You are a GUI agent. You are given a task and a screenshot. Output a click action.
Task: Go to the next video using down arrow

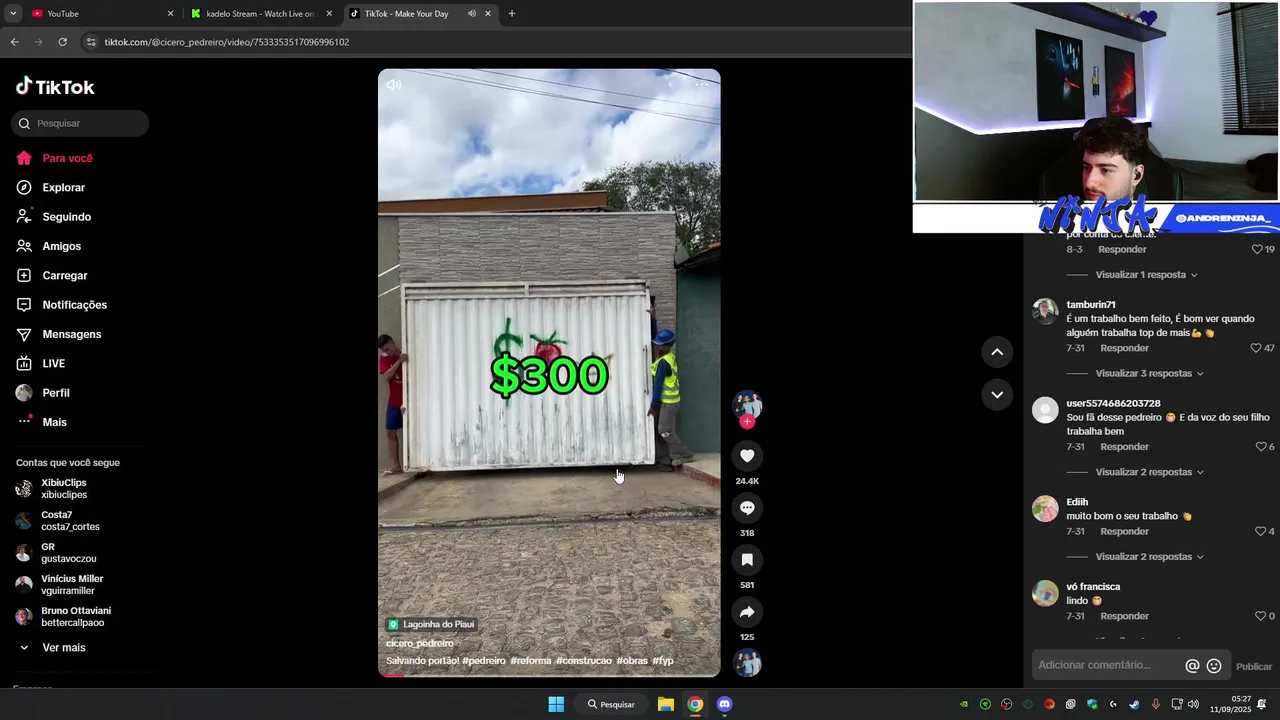click(x=997, y=395)
